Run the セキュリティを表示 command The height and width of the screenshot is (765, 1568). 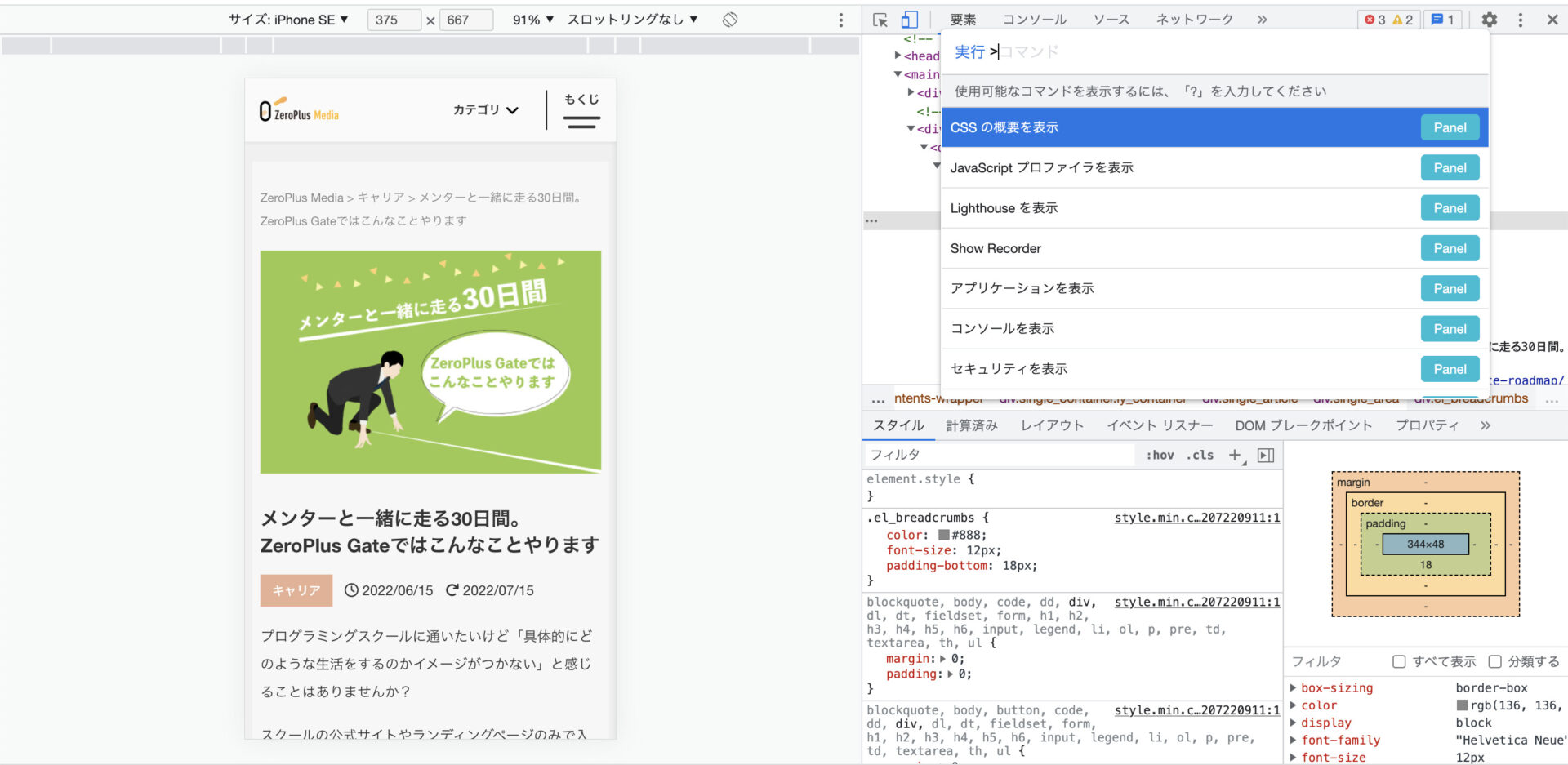pos(1214,369)
